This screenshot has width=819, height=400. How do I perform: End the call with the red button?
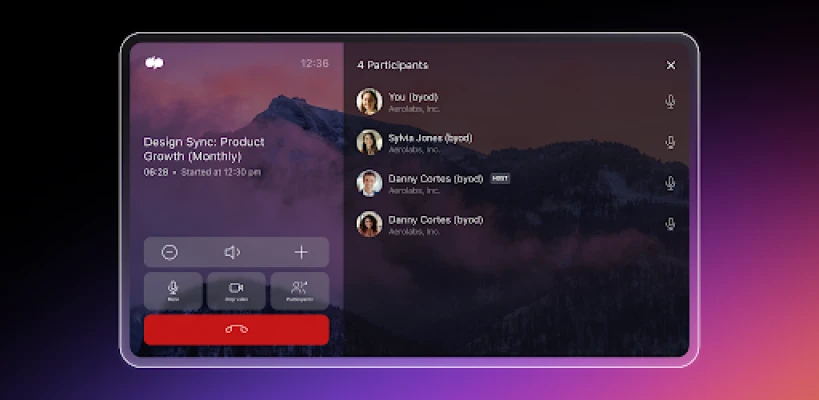click(236, 329)
